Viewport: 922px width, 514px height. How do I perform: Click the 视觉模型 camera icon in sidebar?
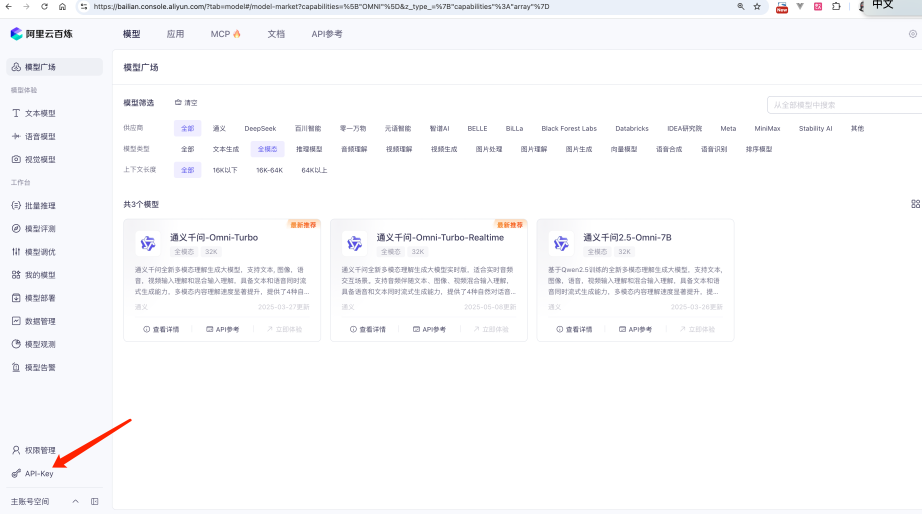pos(16,159)
